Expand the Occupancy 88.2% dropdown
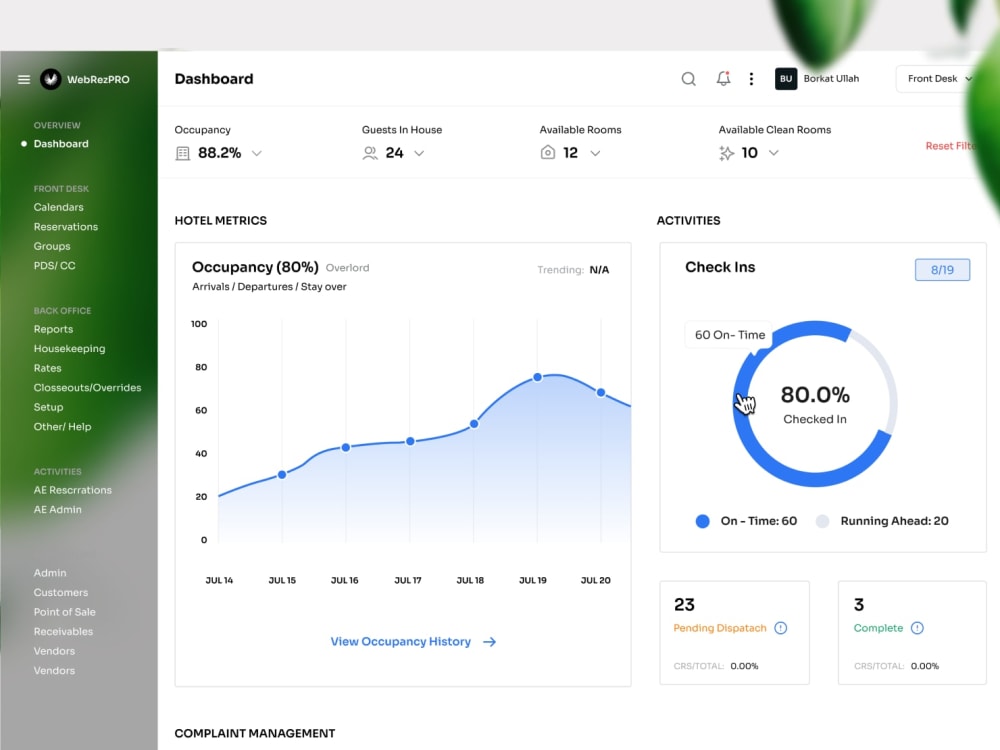1000x750 pixels. 256,153
